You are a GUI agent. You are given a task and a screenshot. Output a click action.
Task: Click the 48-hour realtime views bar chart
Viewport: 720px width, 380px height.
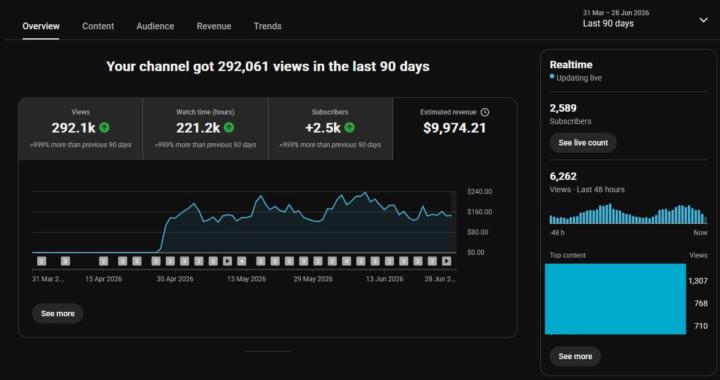(628, 214)
